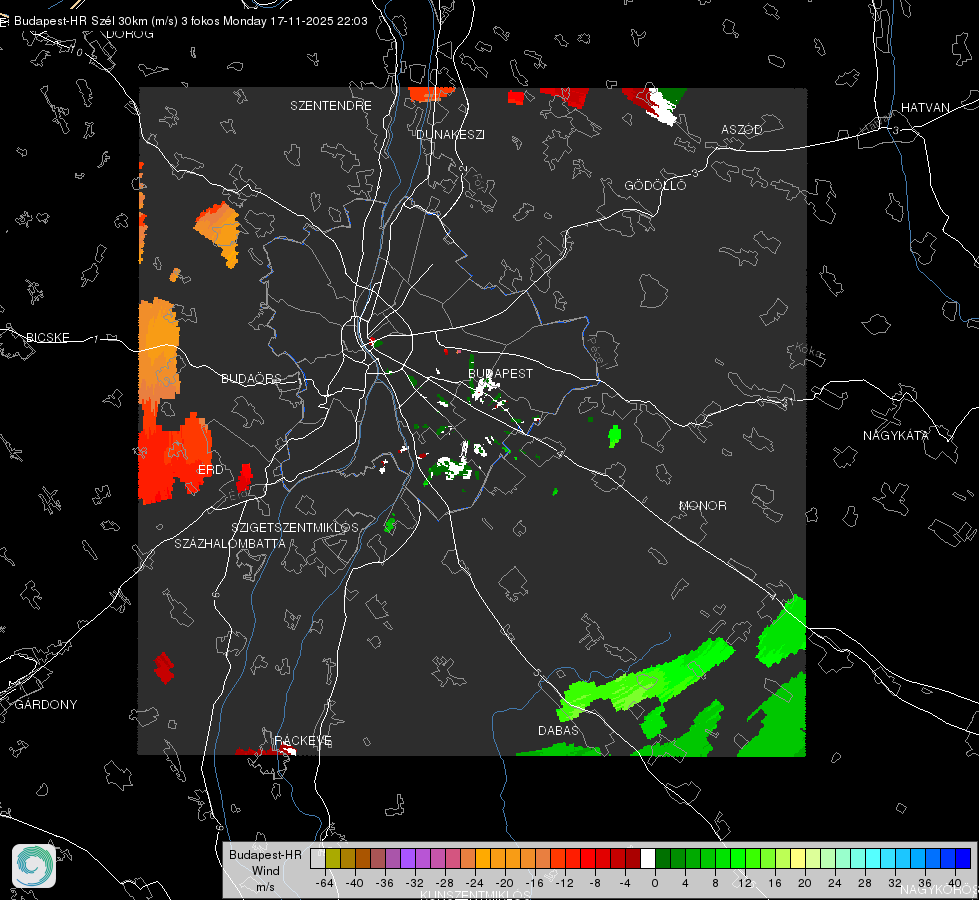The height and width of the screenshot is (900, 979).
Task: Click the DABAS town label
Action: 558,730
